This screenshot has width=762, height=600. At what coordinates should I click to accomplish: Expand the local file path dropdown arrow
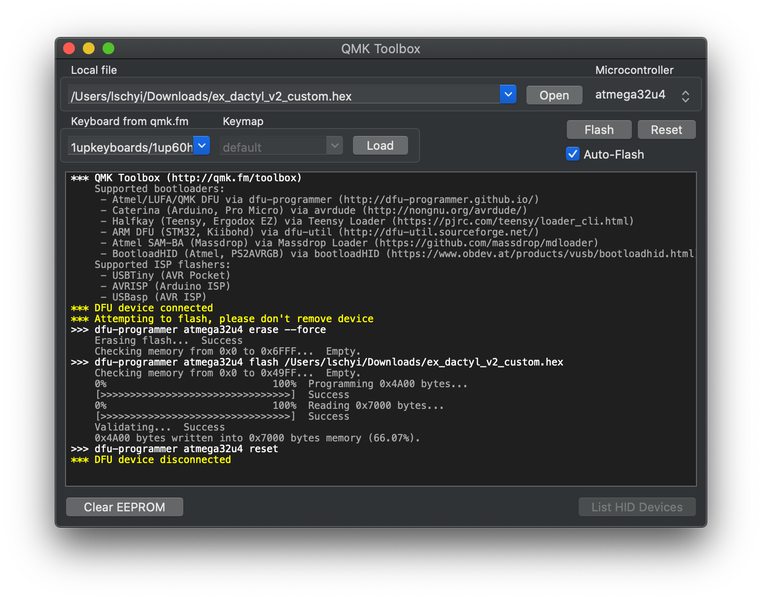508,94
